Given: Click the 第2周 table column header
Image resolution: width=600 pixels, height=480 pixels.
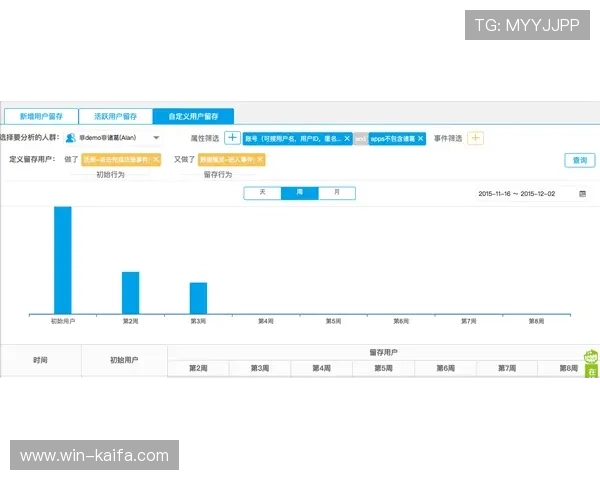Looking at the screenshot, I should pyautogui.click(x=198, y=368).
